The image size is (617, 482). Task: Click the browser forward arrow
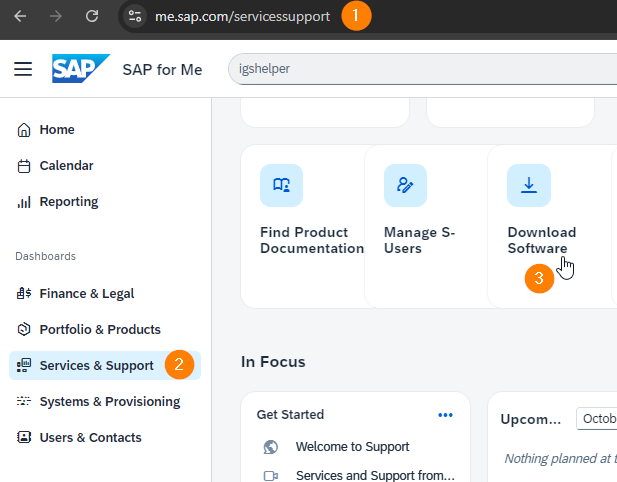pyautogui.click(x=56, y=16)
